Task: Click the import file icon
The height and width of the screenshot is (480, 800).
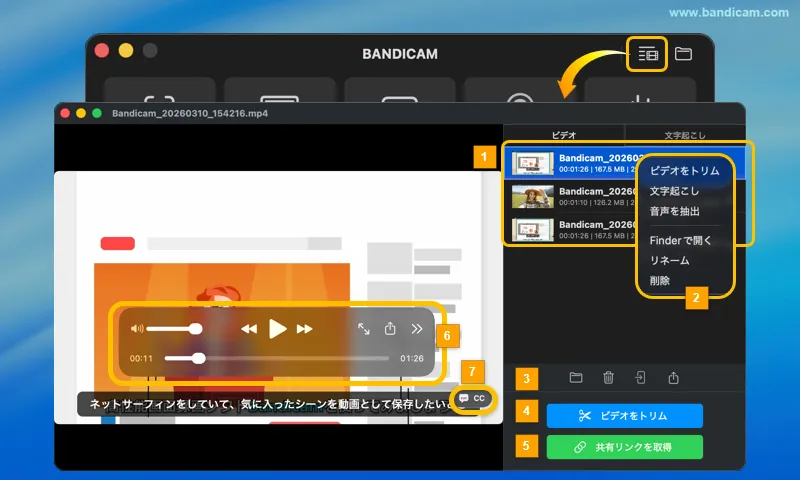Action: tap(640, 377)
